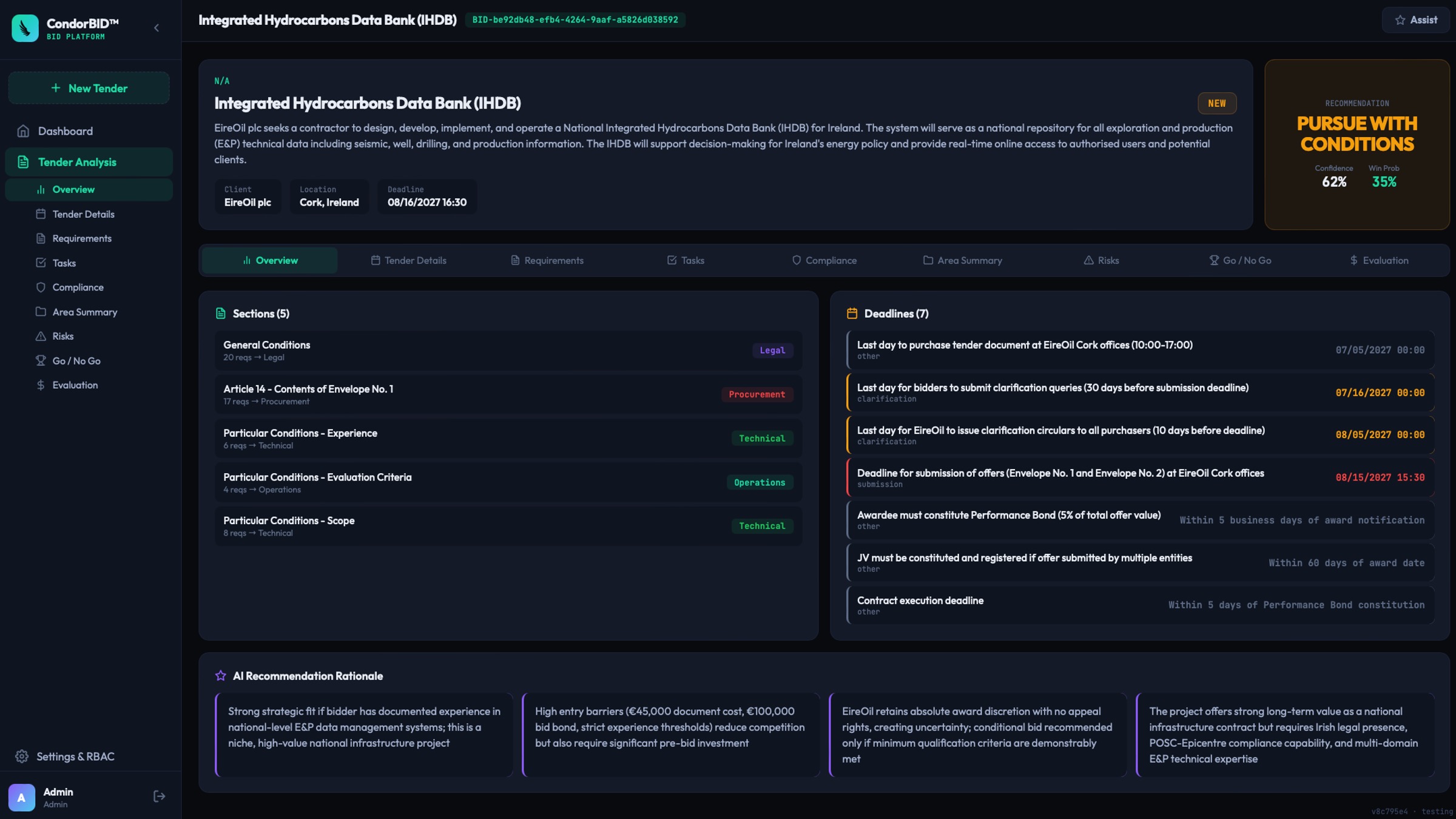Click the 62% Confidence value
Image resolution: width=1456 pixels, height=819 pixels.
(1334, 182)
